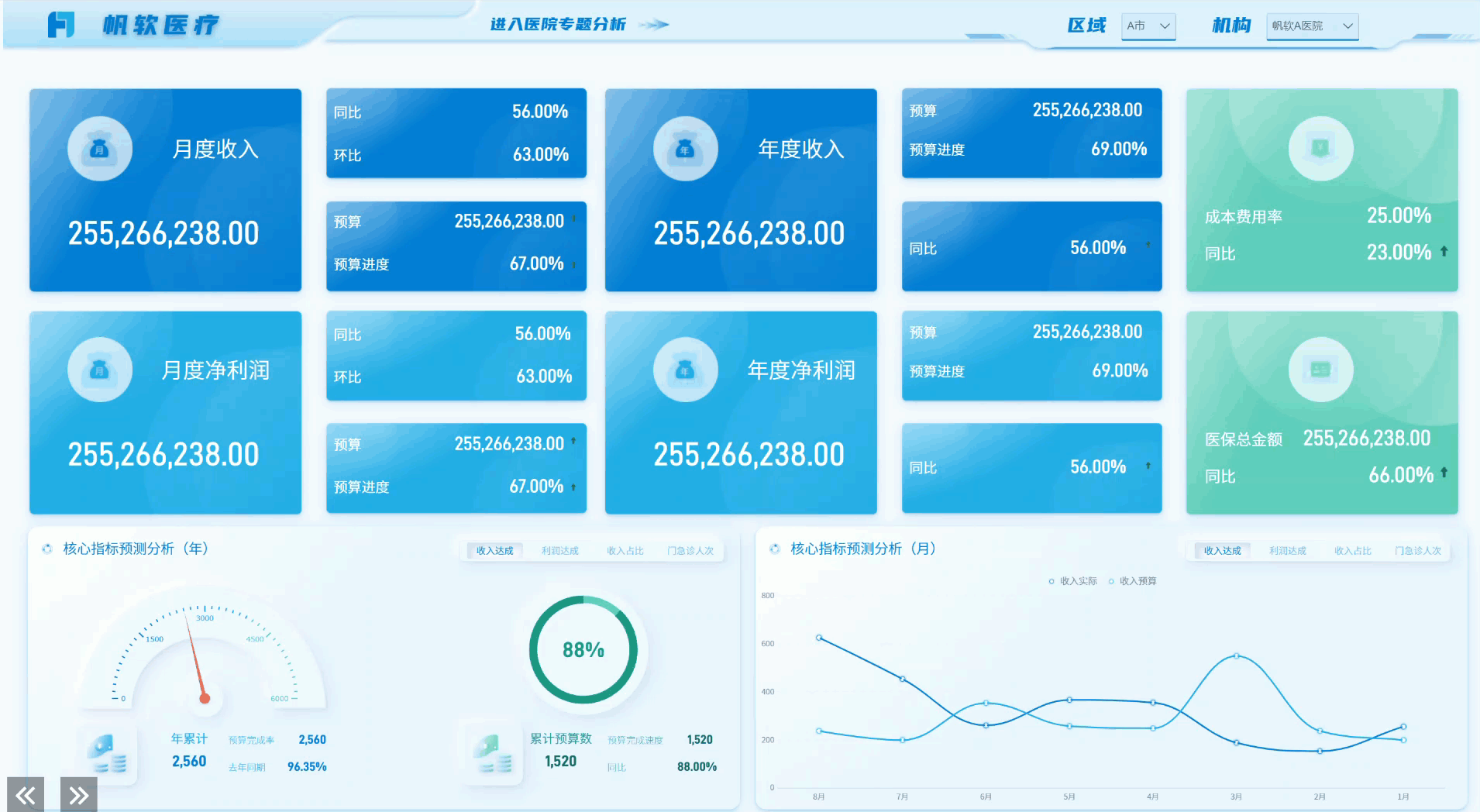The image size is (1480, 812).
Task: Select 收入达成 tab in the yearly panel
Action: pyautogui.click(x=494, y=551)
